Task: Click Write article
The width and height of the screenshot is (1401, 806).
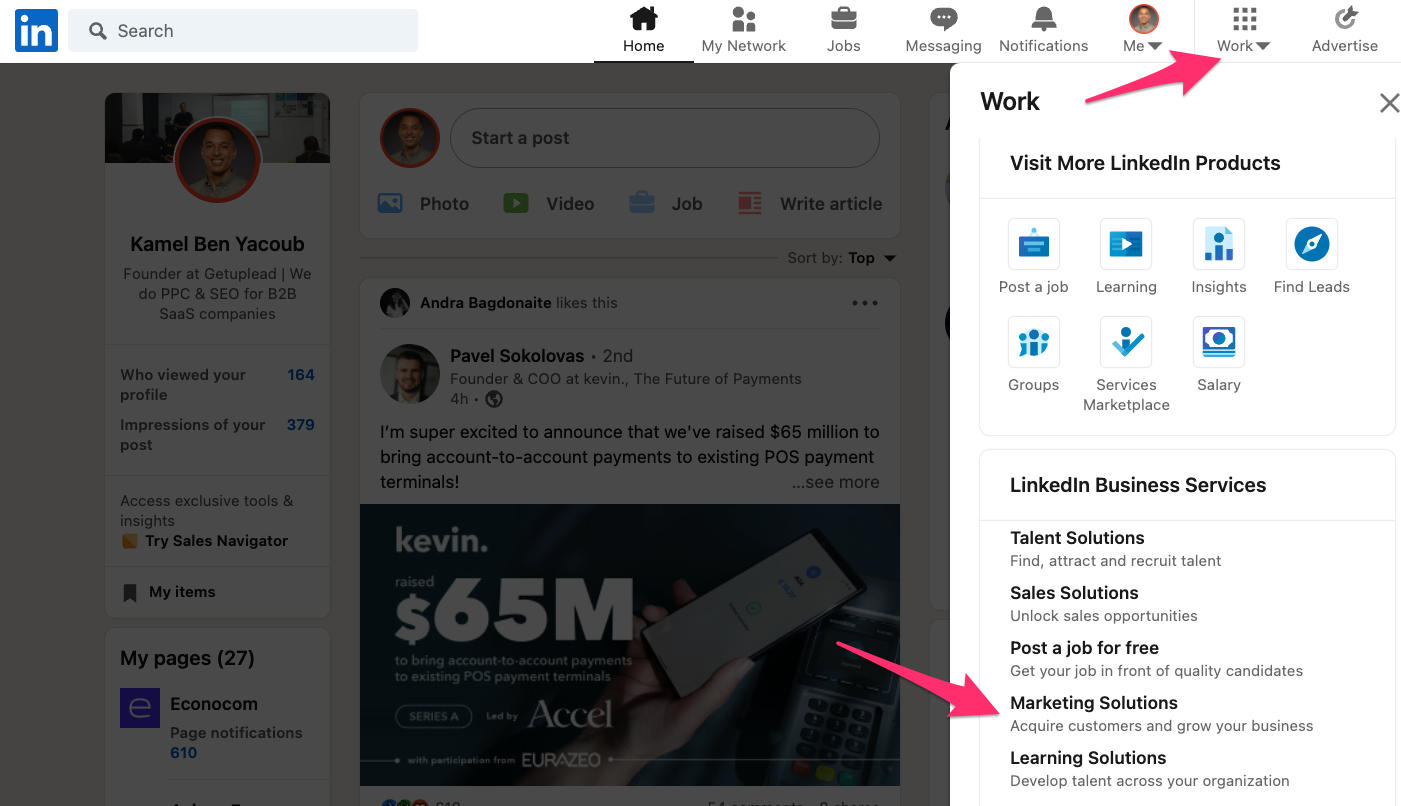Action: pyautogui.click(x=810, y=204)
